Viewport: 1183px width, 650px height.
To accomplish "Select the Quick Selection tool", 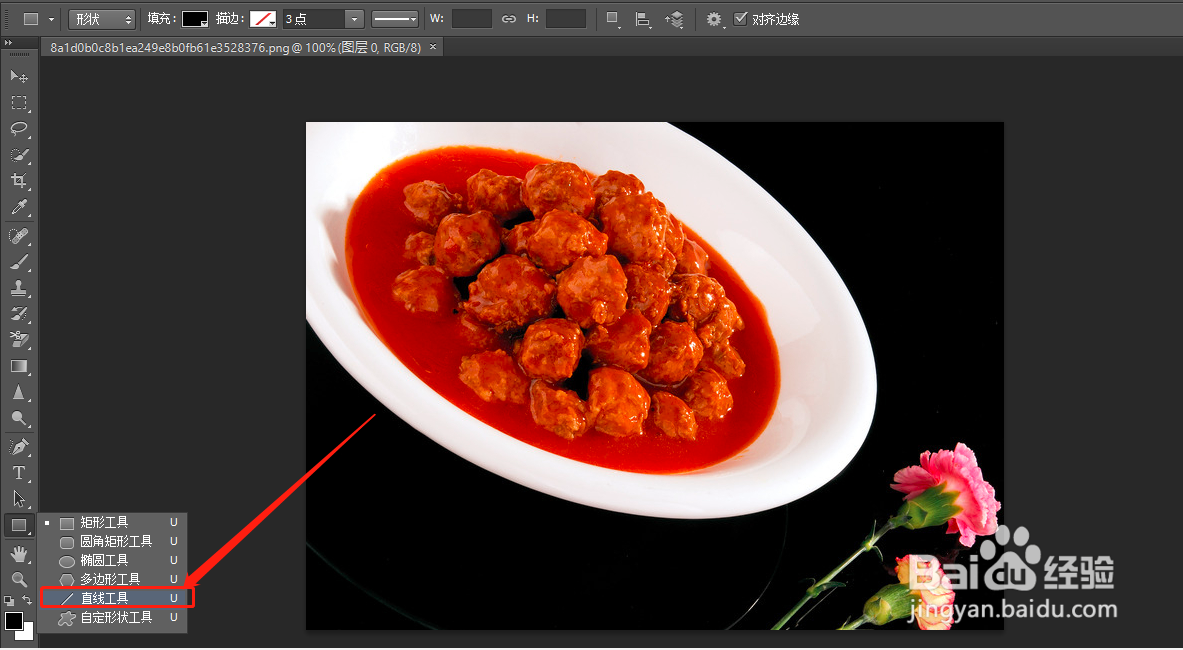I will (x=19, y=155).
